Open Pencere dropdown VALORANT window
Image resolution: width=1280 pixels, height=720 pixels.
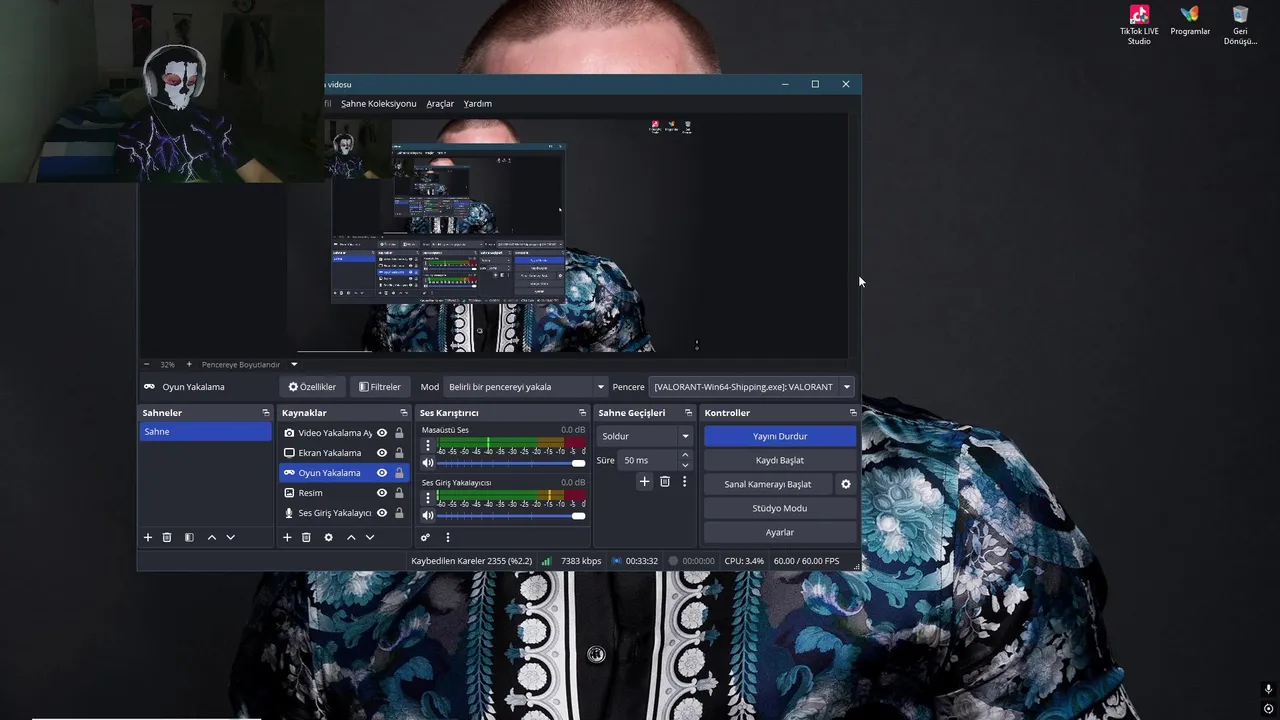(752, 387)
